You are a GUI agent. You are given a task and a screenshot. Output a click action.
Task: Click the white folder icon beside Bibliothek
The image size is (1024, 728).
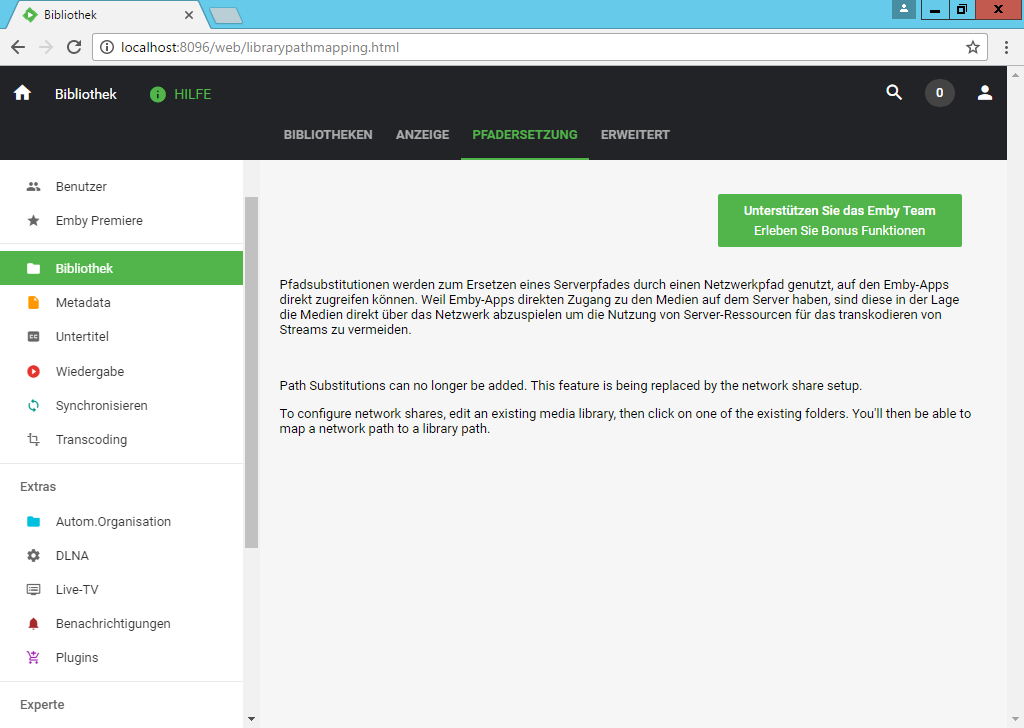(33, 268)
